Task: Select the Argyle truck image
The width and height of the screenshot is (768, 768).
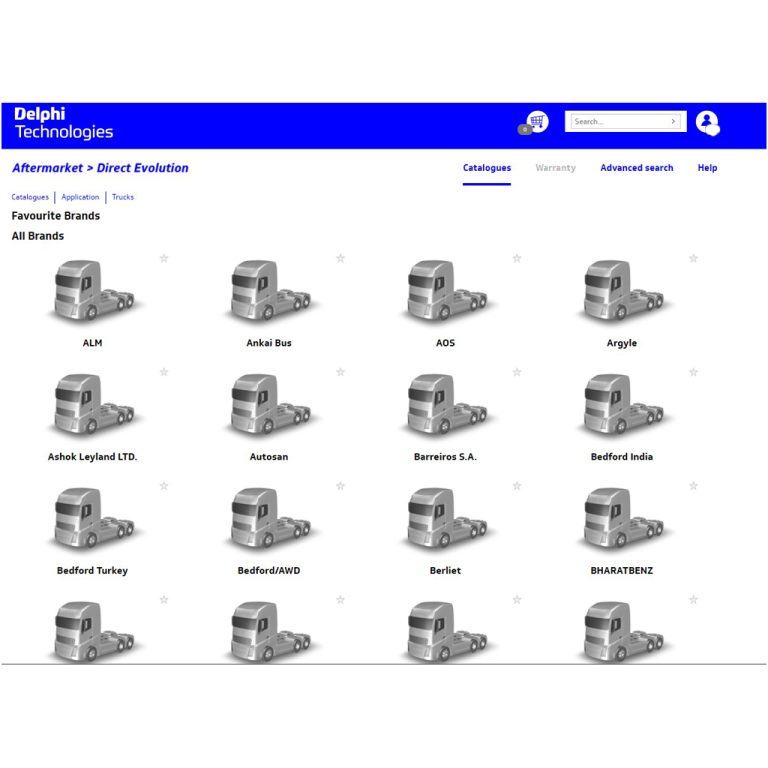Action: pos(623,290)
